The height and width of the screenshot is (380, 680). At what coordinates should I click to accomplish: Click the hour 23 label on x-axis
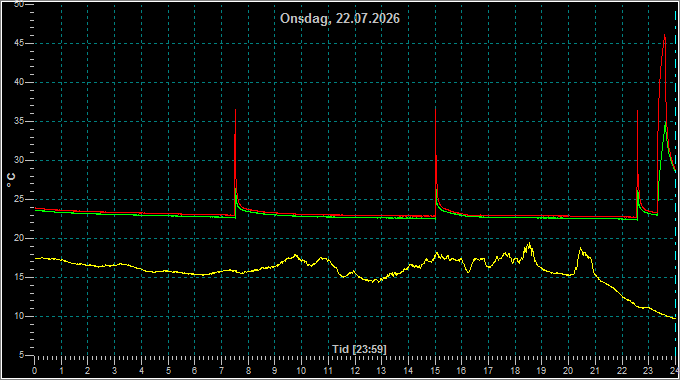(648, 371)
